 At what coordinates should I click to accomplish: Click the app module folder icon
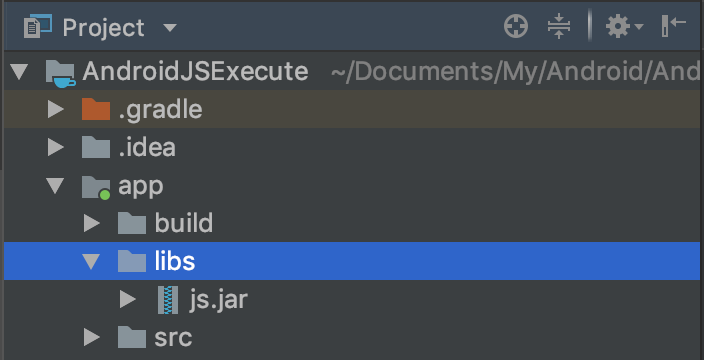96,187
